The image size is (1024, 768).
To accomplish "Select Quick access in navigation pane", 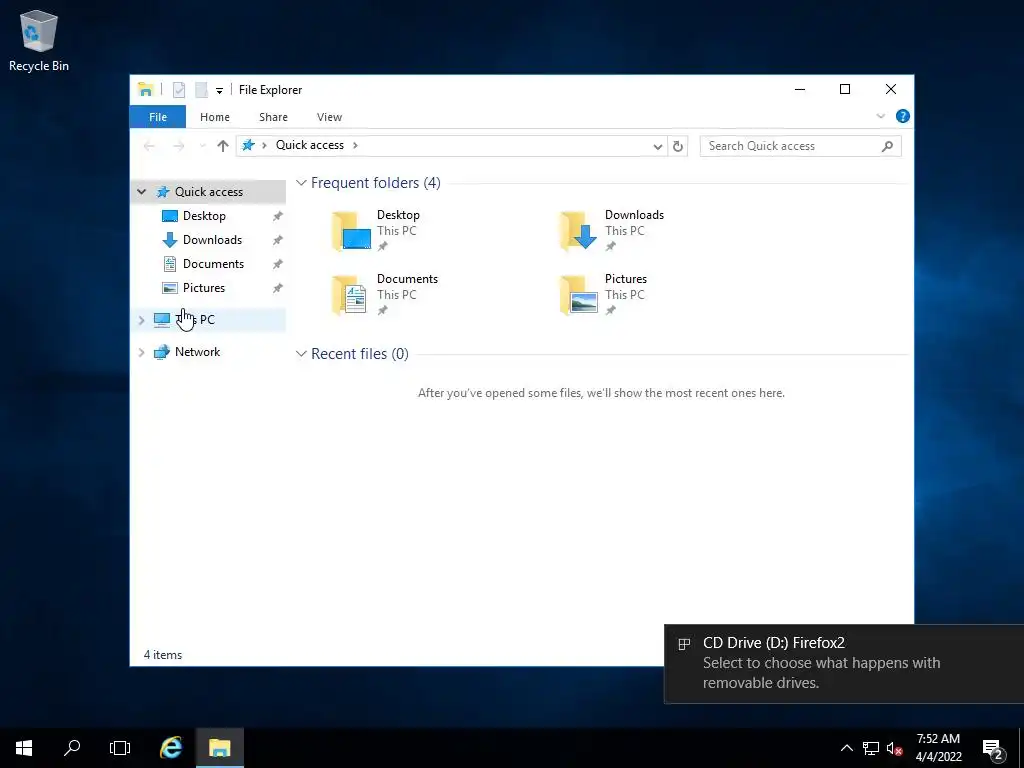I will pyautogui.click(x=208, y=191).
